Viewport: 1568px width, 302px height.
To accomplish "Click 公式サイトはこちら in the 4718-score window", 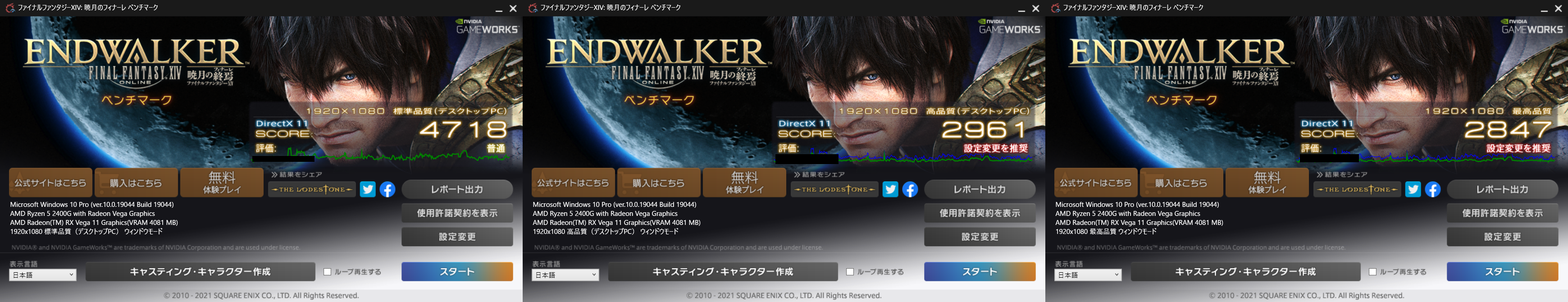I will 50,183.
